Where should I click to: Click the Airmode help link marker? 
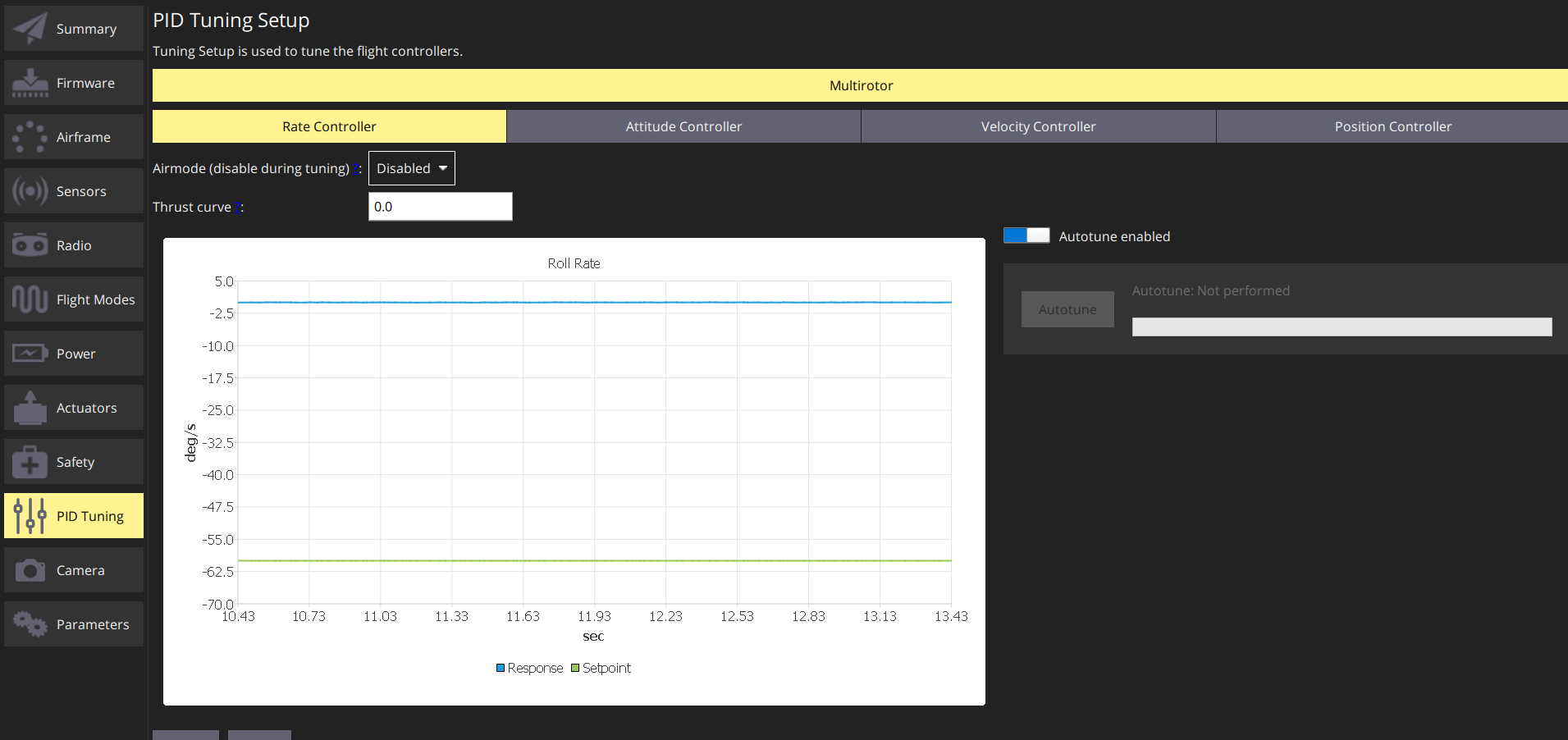point(355,168)
